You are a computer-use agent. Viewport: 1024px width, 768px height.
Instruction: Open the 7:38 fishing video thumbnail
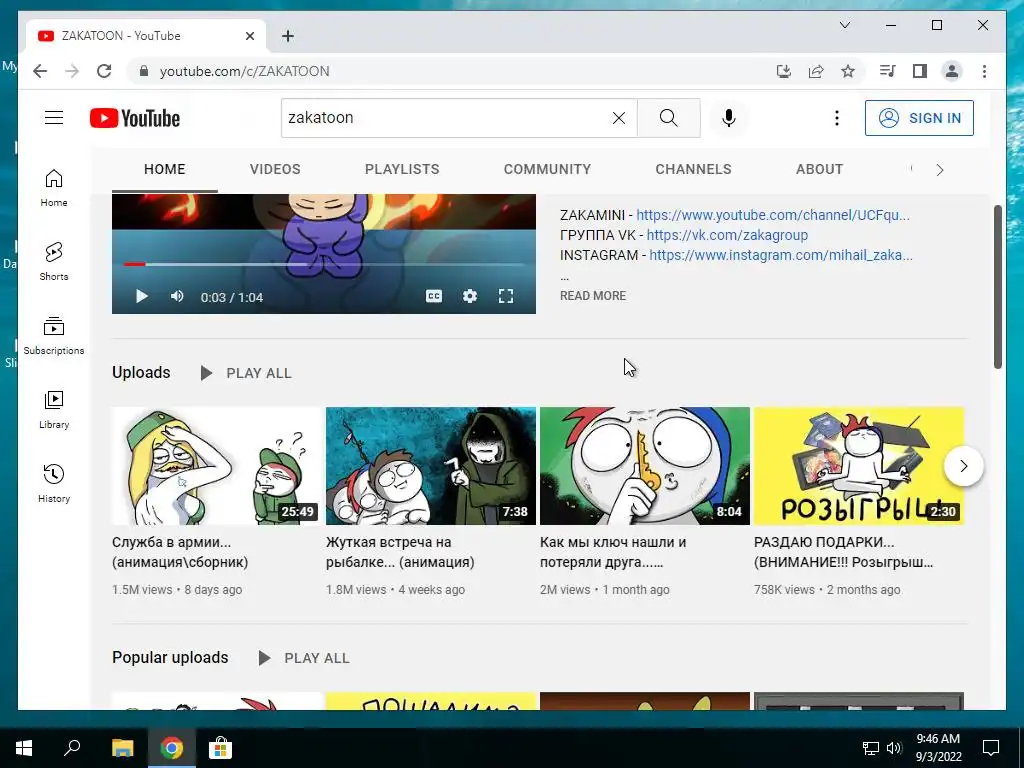[x=431, y=466]
